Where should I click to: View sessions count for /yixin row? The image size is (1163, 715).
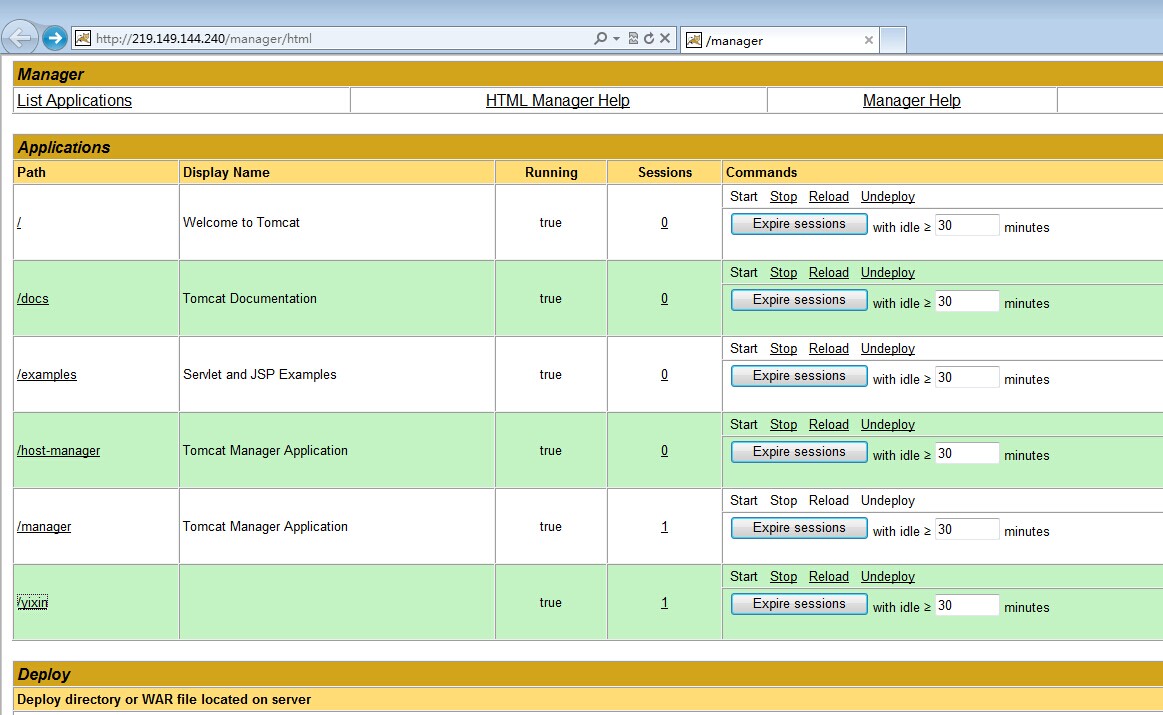coord(665,602)
